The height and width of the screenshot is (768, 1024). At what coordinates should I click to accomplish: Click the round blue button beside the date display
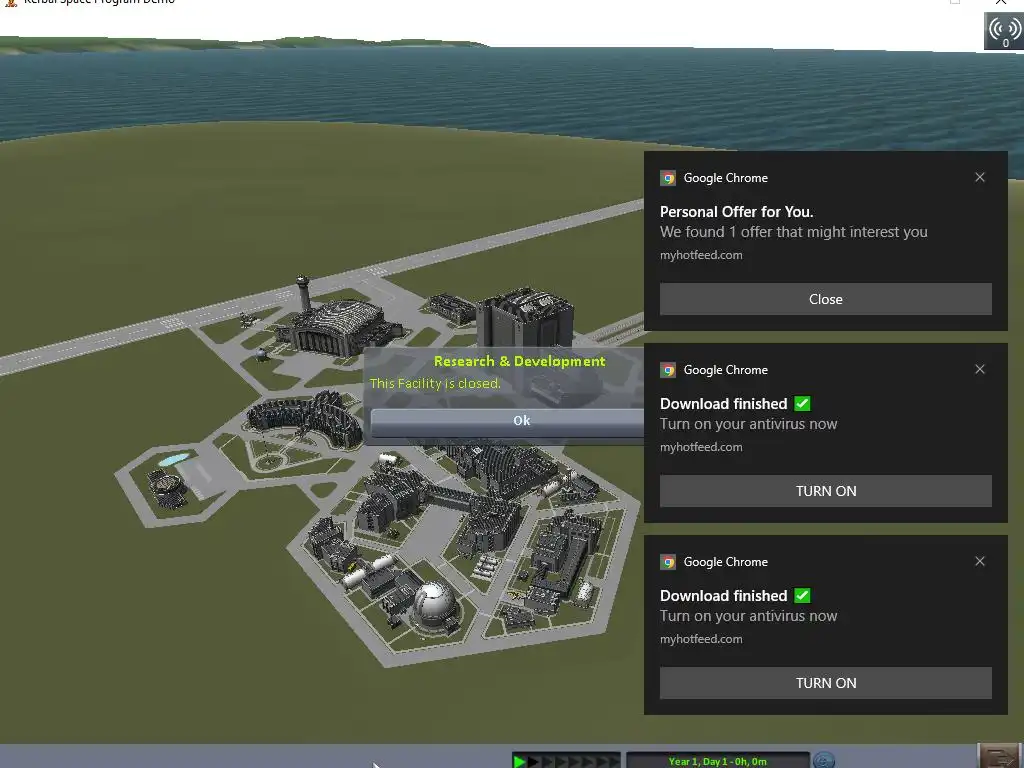click(x=824, y=760)
